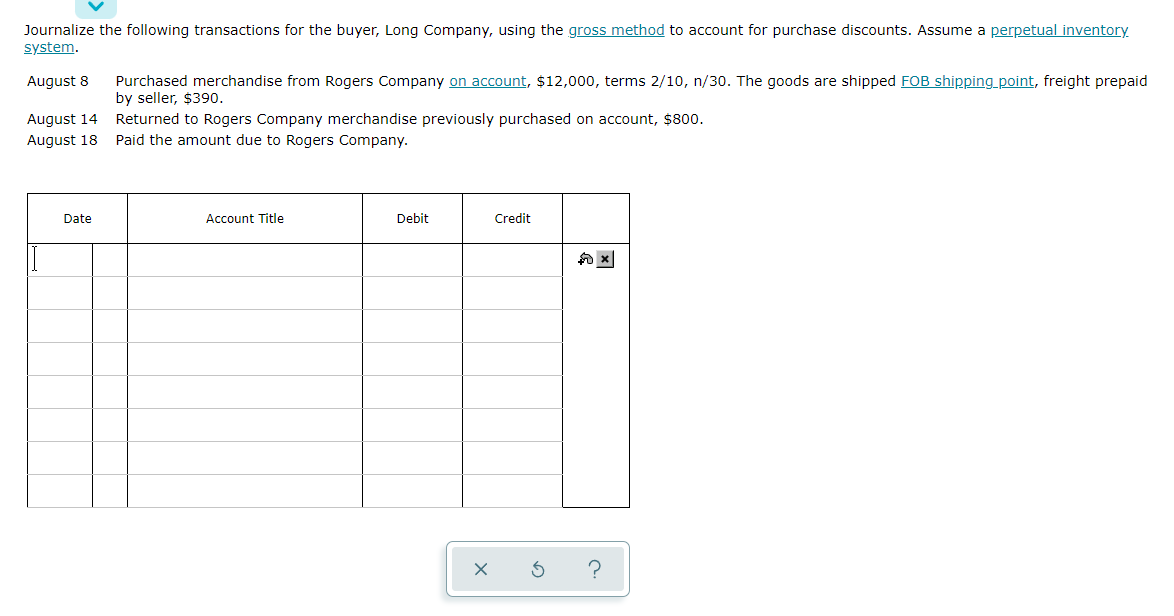The height and width of the screenshot is (616, 1174).
Task: Select the second row Account Title cell
Action: [x=245, y=292]
